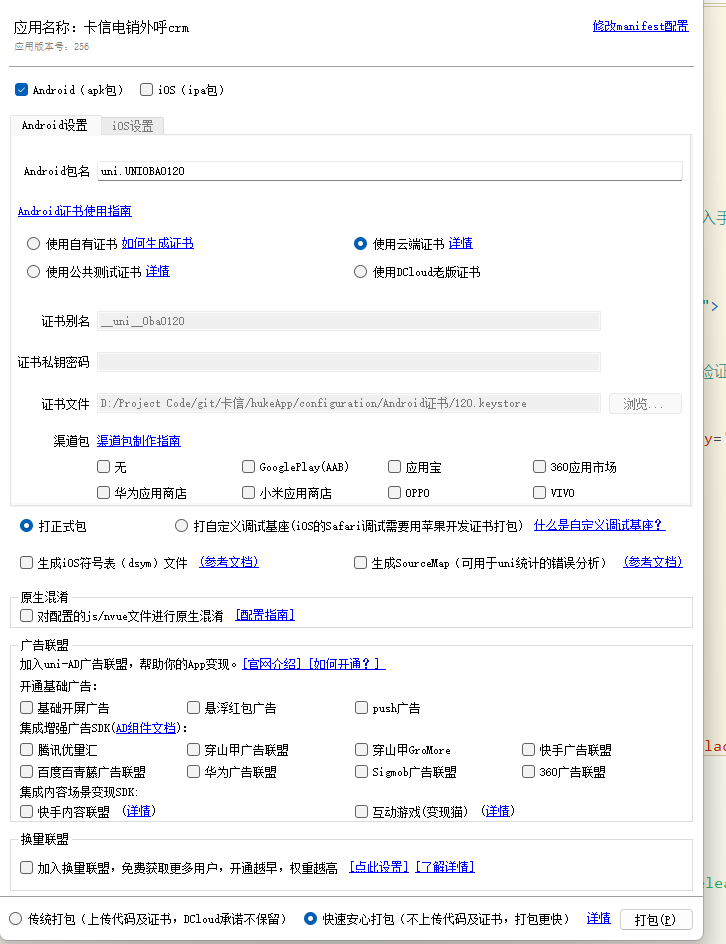Check 加入换量联盟 checkbox

click(27, 867)
